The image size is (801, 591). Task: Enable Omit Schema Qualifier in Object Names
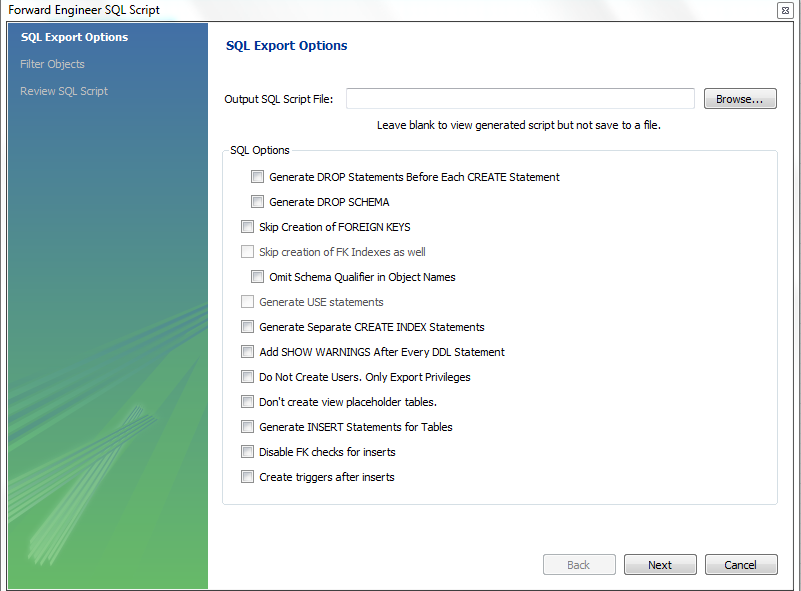258,277
